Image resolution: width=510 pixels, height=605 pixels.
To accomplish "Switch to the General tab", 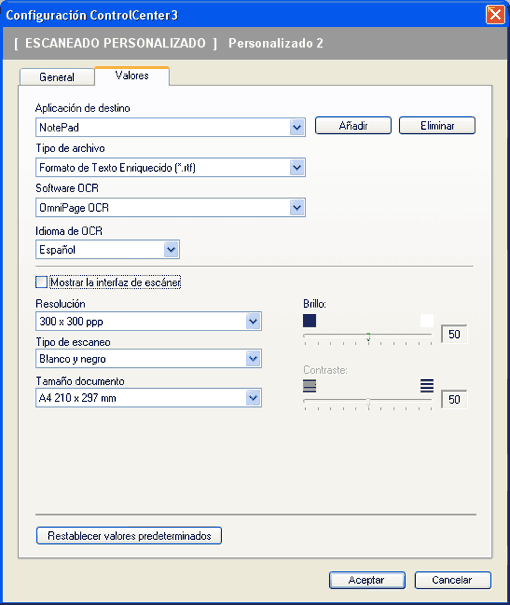I will (57, 77).
